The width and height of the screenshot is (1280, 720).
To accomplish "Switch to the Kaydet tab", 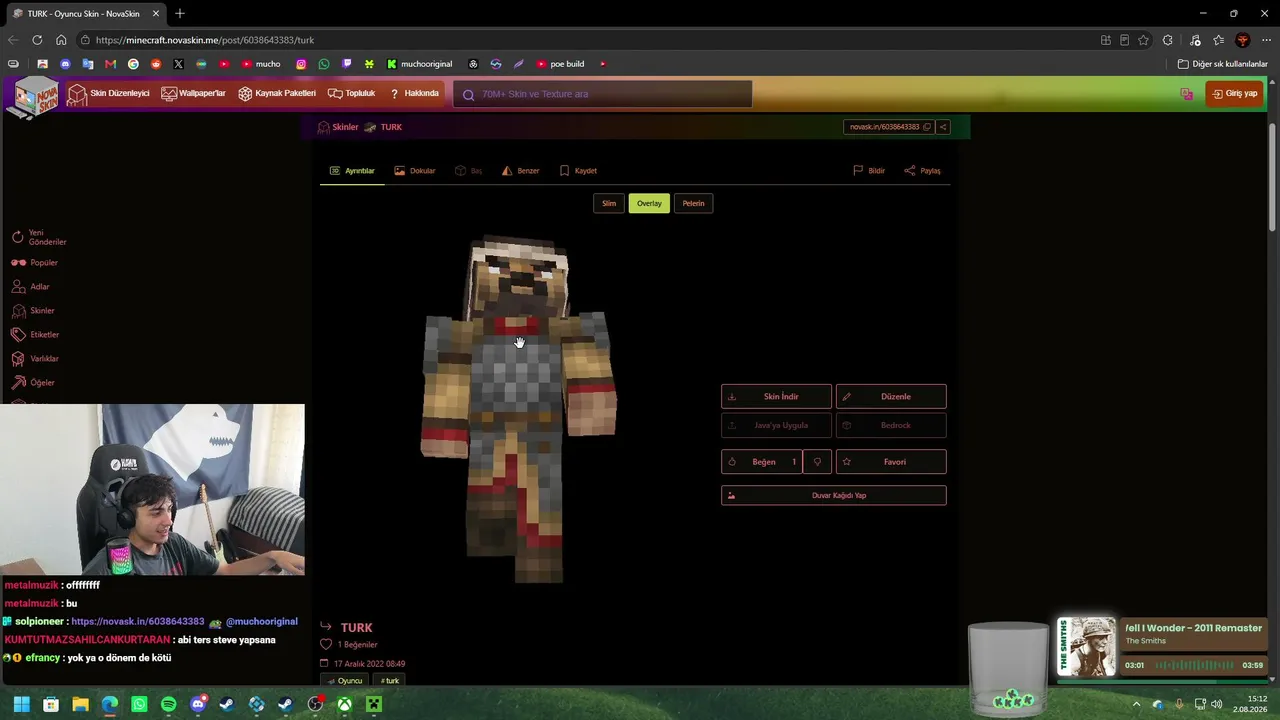I will pos(578,171).
